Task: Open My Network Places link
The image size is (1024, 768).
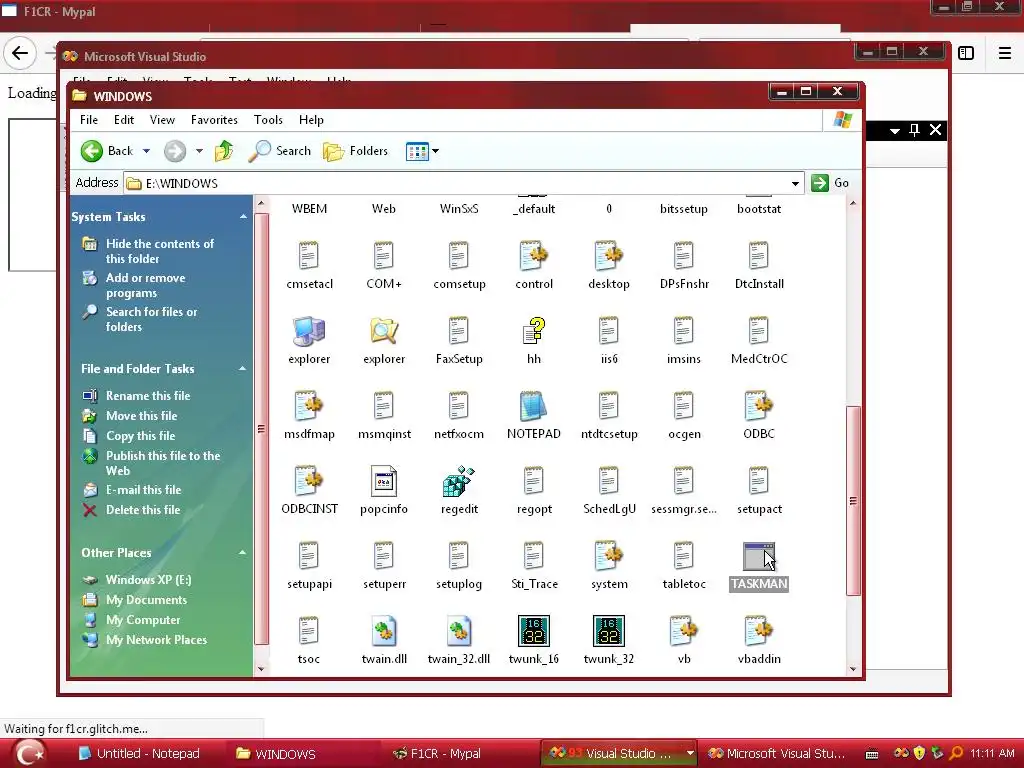Action: point(156,640)
